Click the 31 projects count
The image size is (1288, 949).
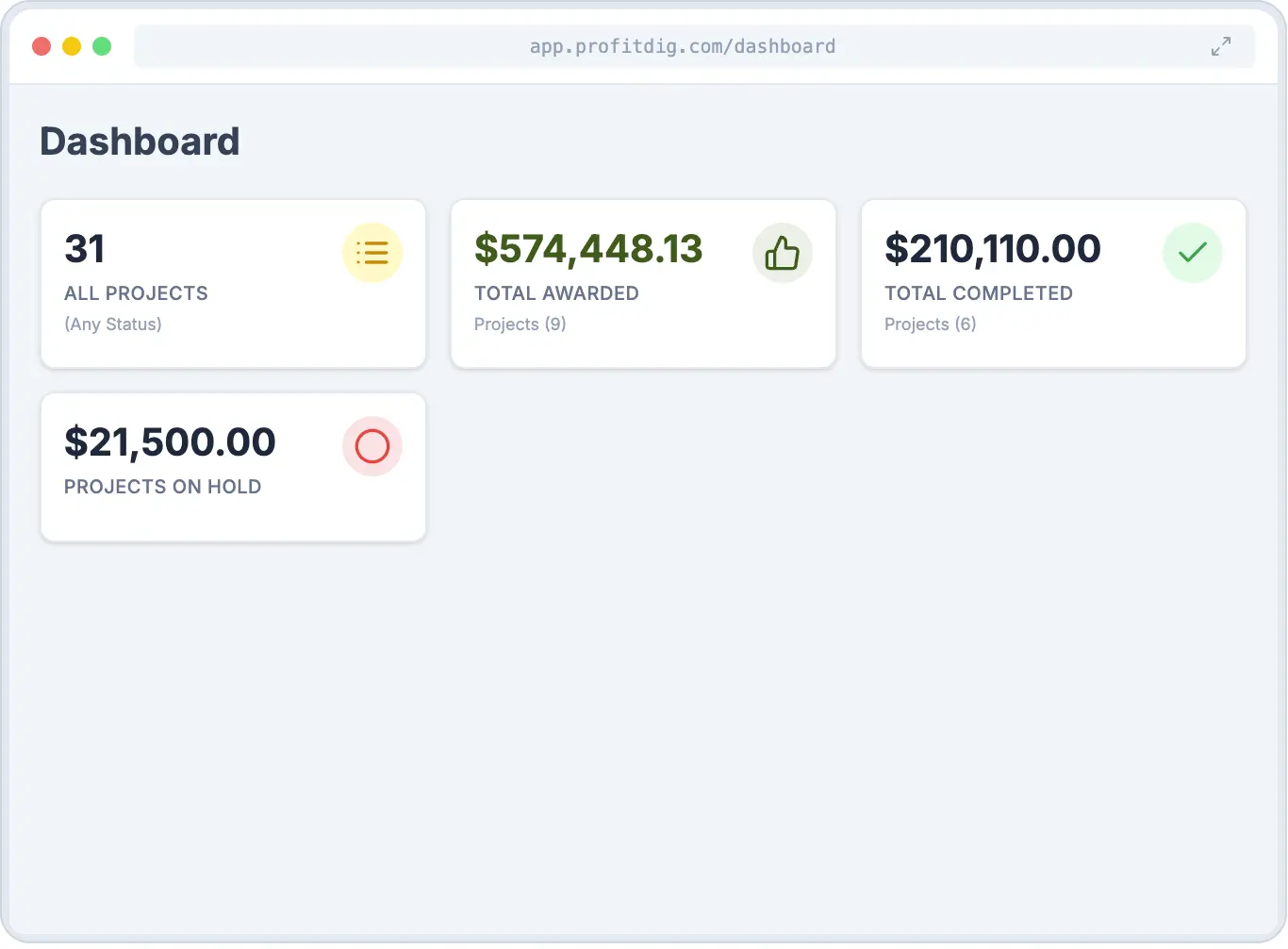click(85, 248)
